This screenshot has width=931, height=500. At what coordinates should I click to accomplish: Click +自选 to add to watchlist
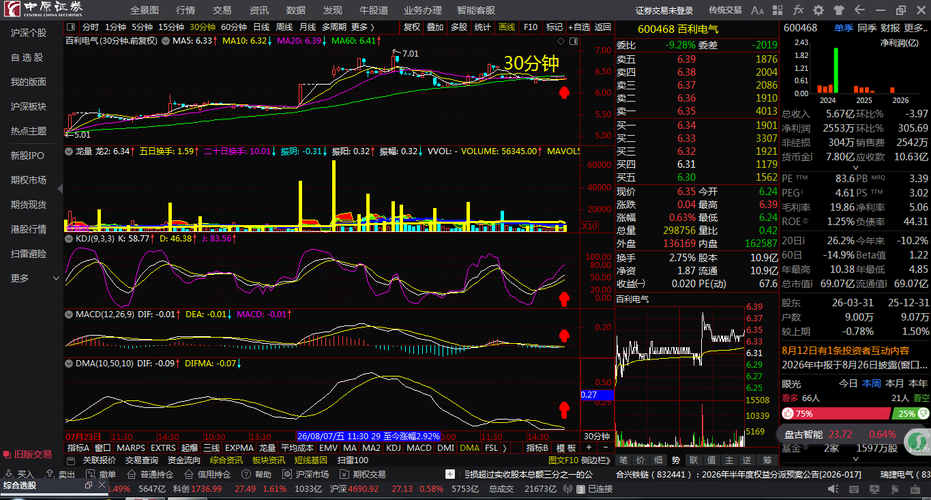579,27
